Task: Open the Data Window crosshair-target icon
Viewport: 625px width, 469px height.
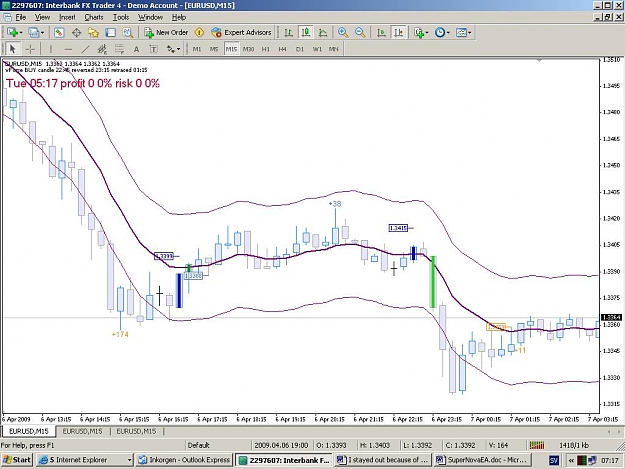Action: (76, 32)
